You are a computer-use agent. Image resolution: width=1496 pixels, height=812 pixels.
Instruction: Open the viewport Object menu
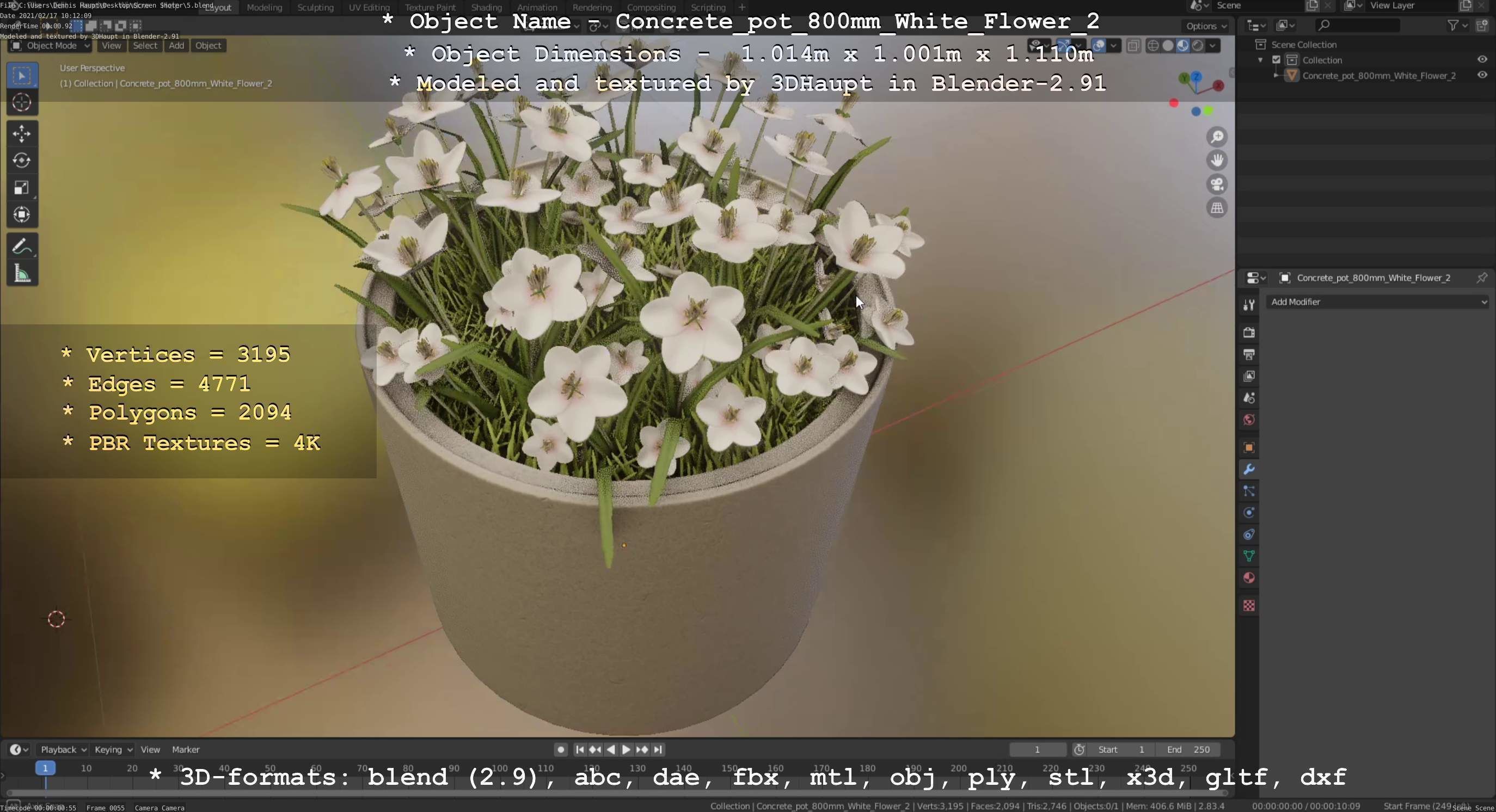point(208,45)
